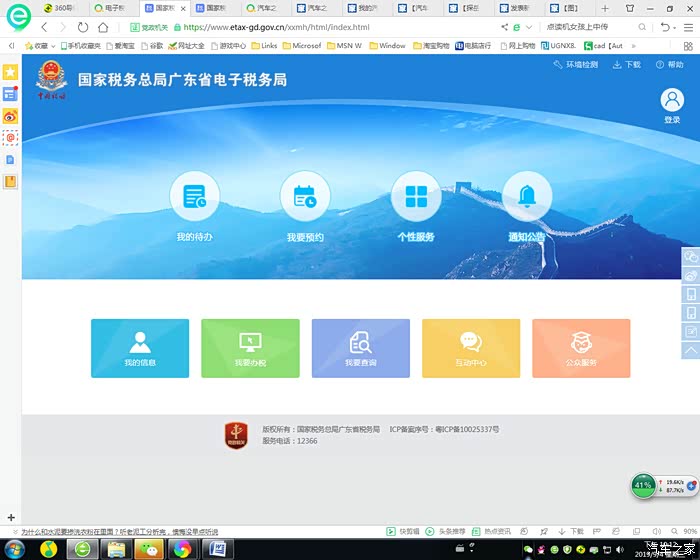Open the 互动中心 yellow tile
This screenshot has height=560, width=700.
pyautogui.click(x=471, y=348)
